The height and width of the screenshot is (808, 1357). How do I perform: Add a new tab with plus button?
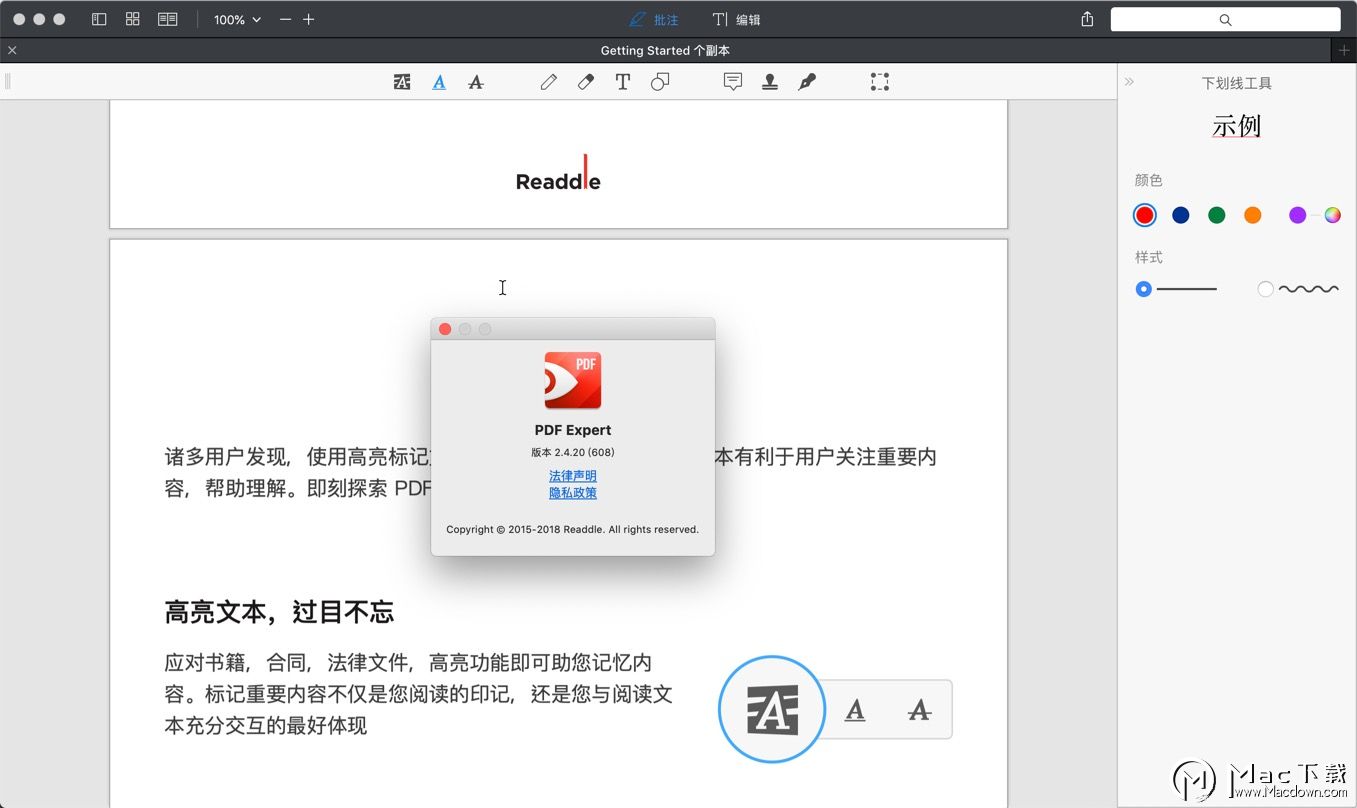tap(1344, 50)
